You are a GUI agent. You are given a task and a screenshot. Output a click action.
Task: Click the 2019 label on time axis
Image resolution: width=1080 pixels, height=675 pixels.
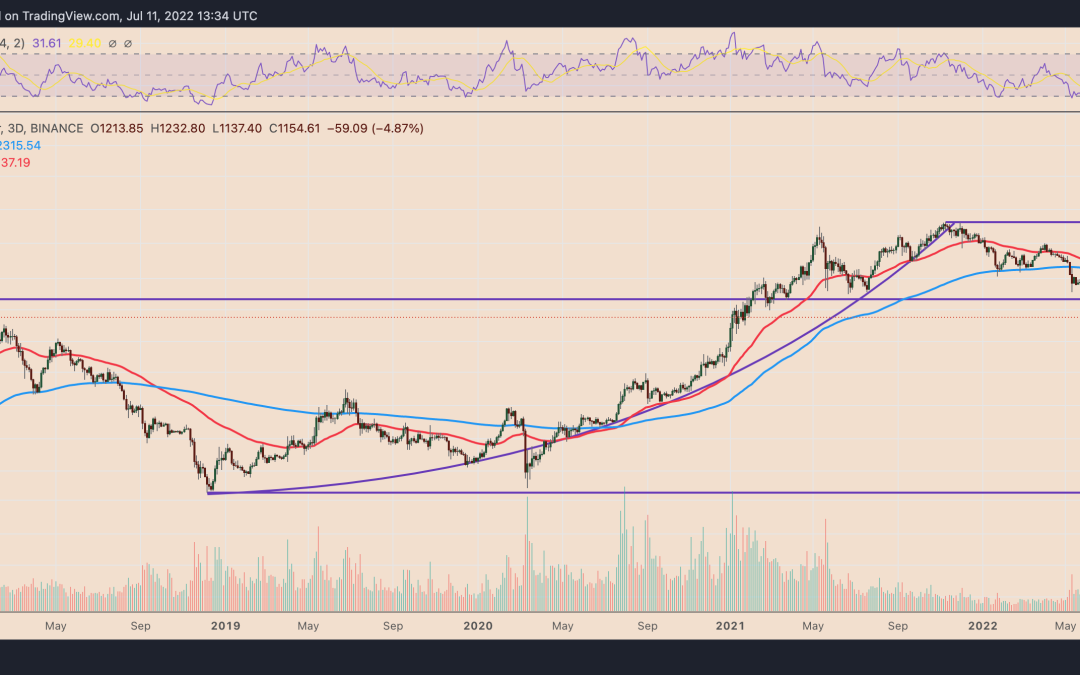pos(225,625)
